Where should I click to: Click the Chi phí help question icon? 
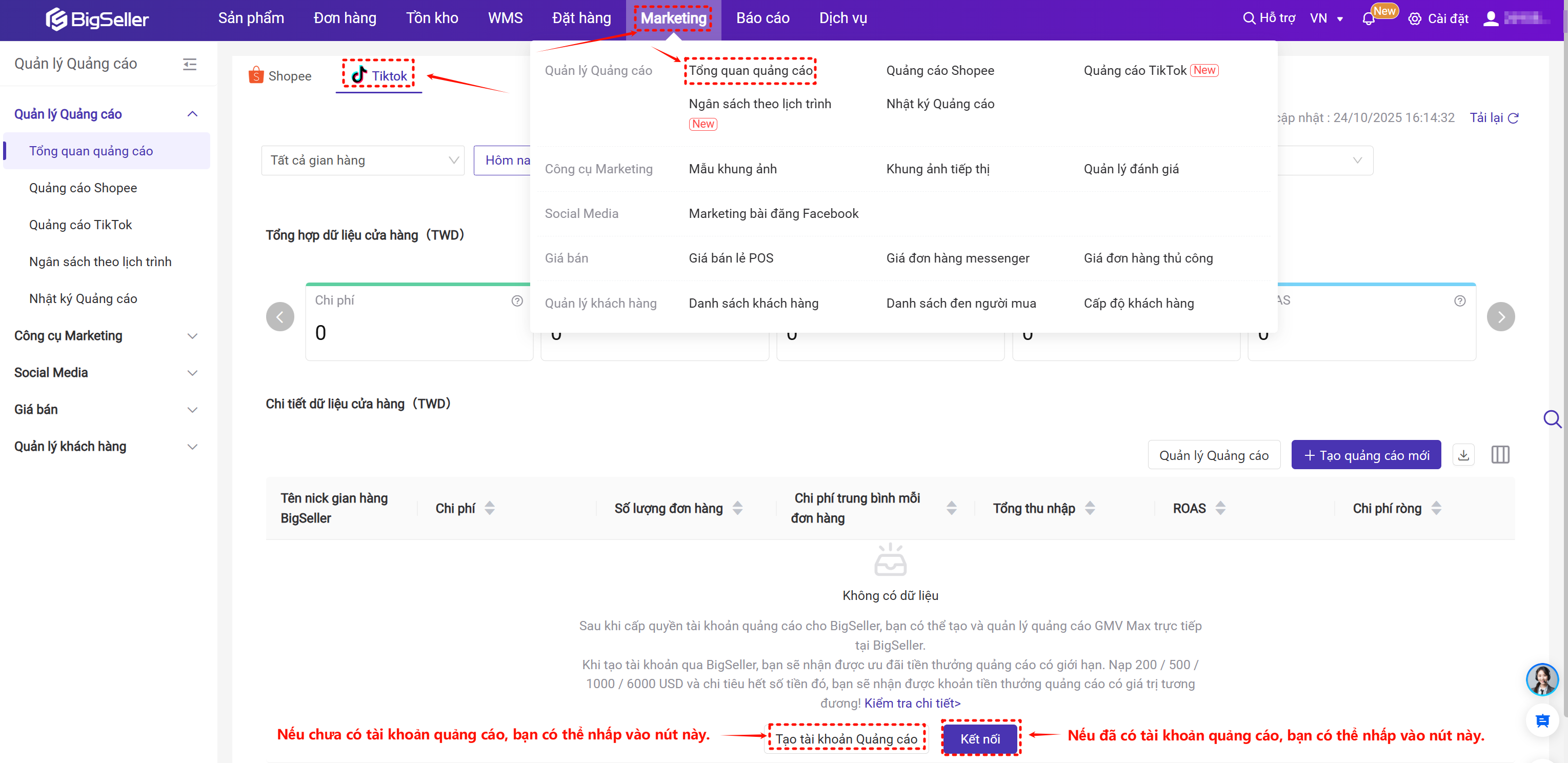(x=517, y=301)
